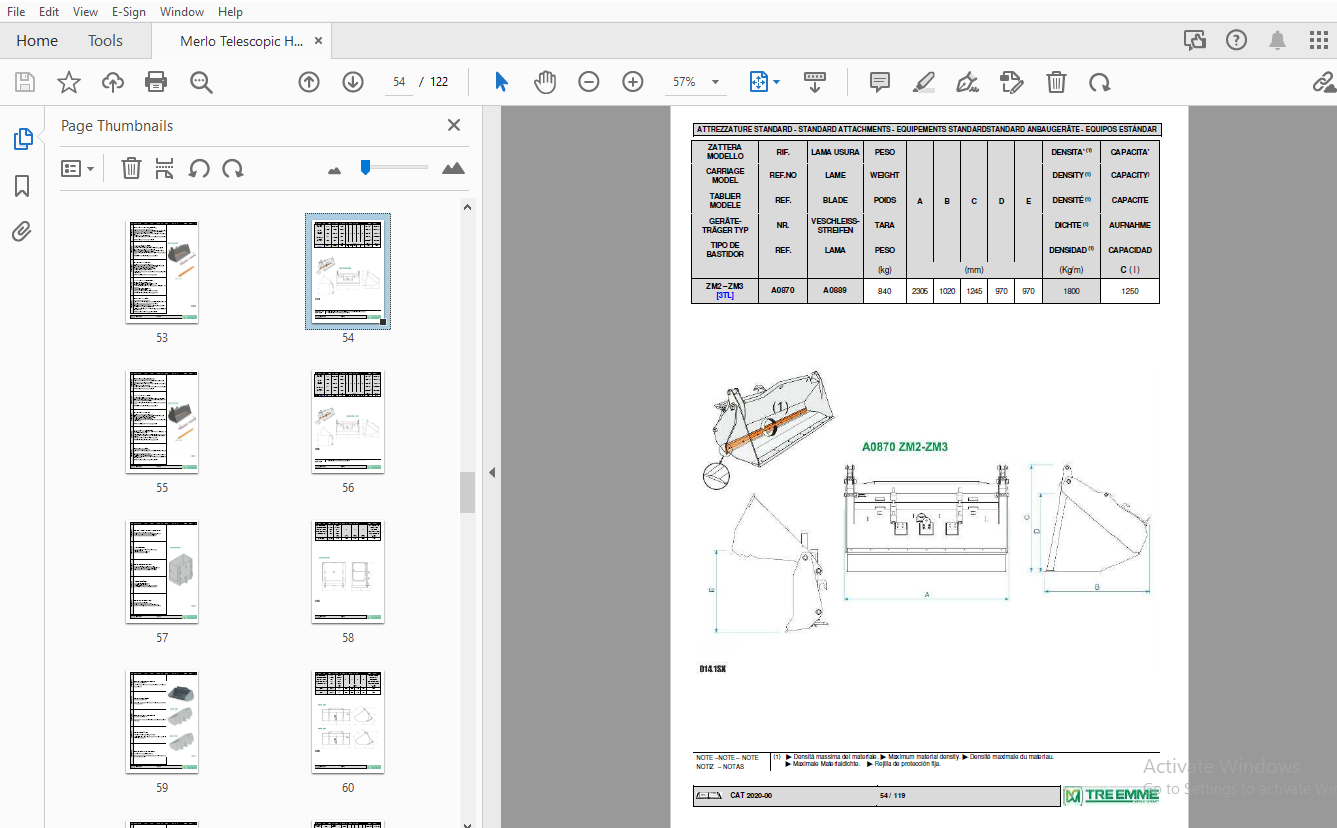
Task: Open the help question mark icon
Action: pyautogui.click(x=1236, y=41)
